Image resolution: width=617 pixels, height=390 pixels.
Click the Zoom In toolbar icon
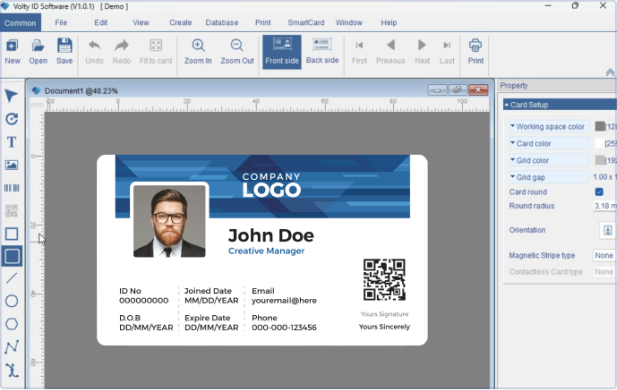tap(198, 52)
